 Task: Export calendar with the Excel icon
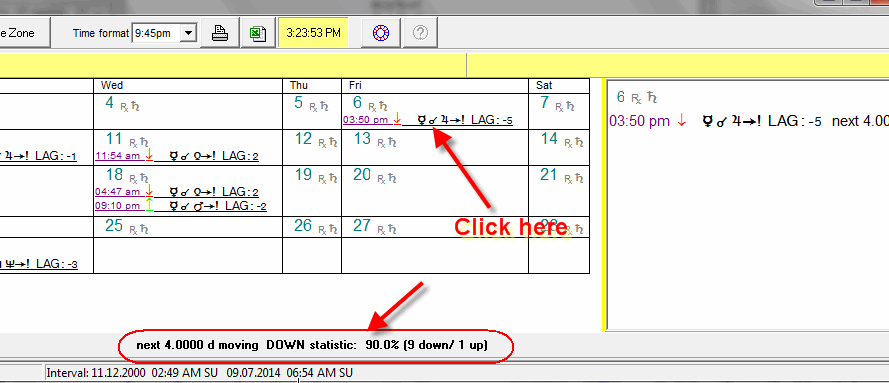(258, 33)
